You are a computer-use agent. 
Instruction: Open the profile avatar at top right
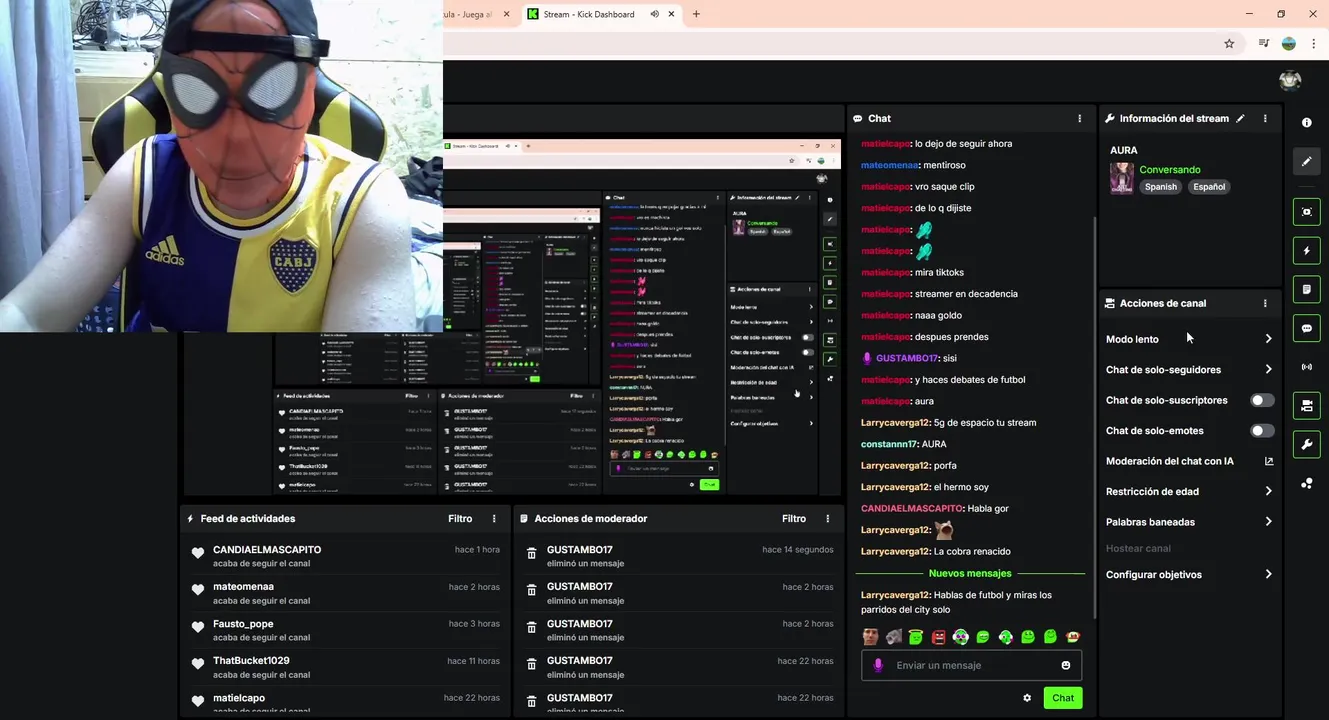click(x=1290, y=80)
